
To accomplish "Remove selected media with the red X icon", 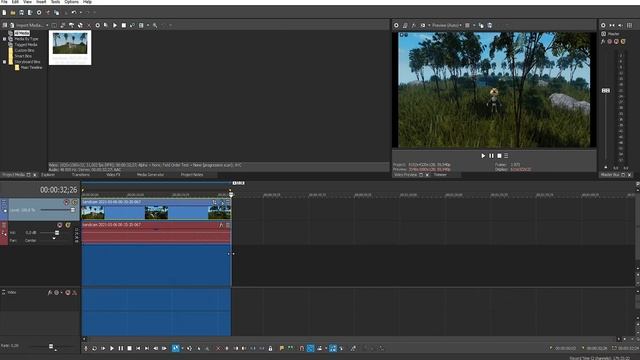I will click(89, 25).
